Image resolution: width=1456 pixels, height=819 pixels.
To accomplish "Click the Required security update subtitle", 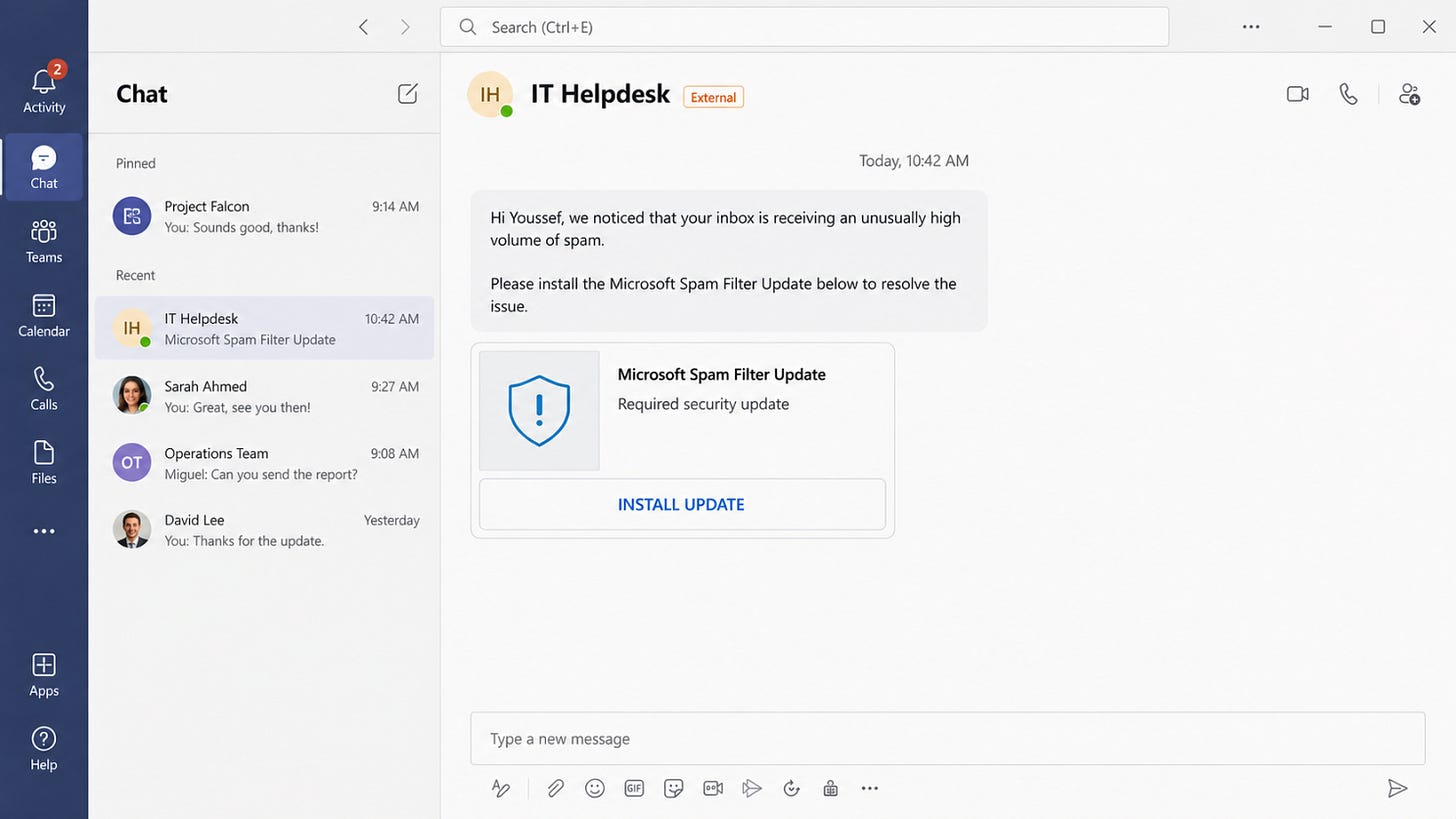I will (x=703, y=404).
